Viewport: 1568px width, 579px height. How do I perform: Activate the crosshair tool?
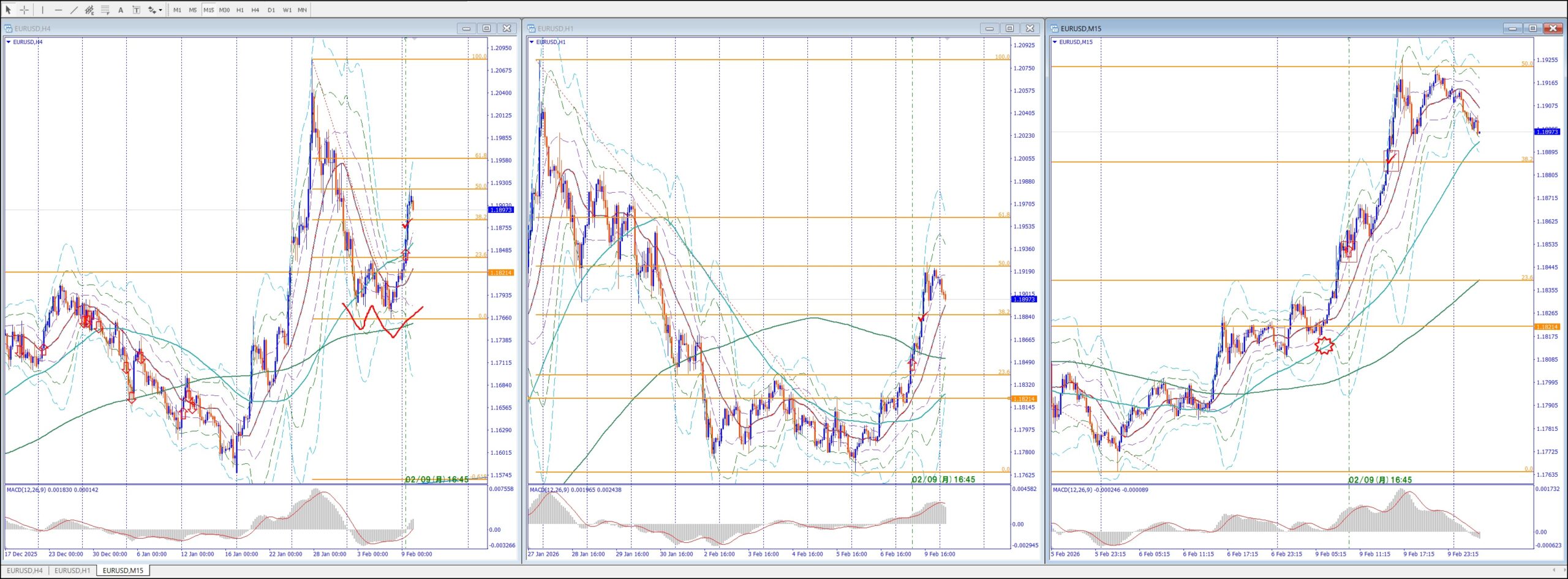24,10
